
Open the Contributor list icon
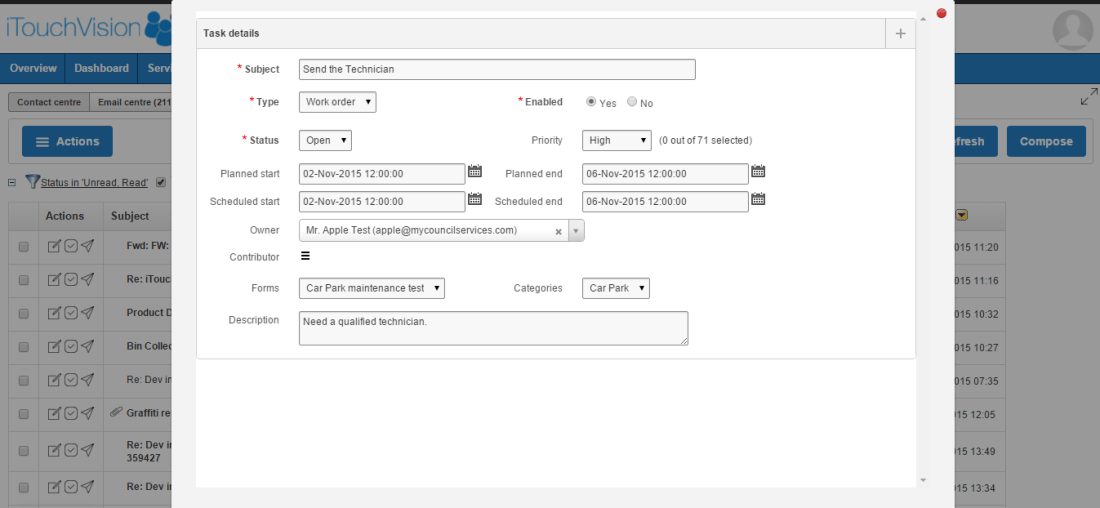click(x=305, y=256)
